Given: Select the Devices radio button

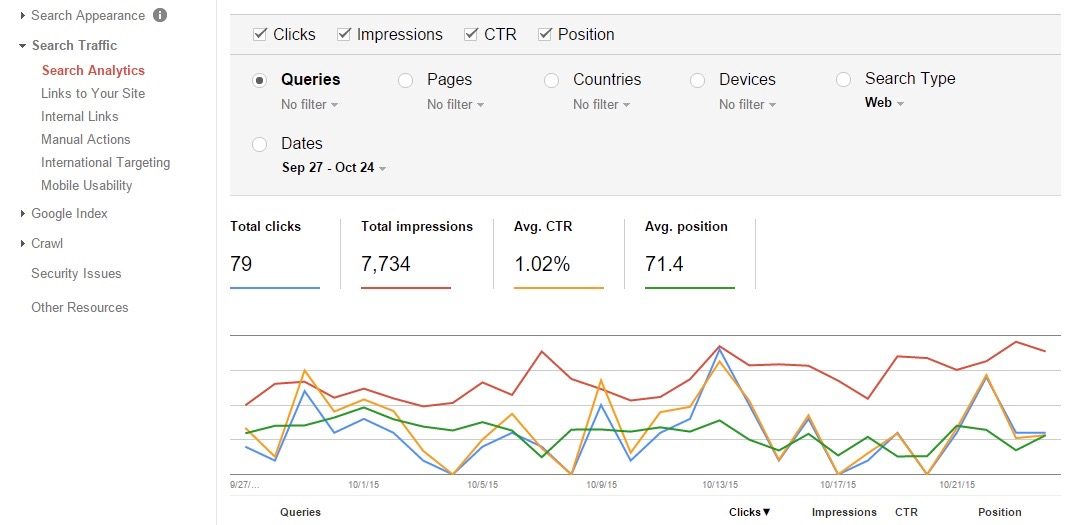Looking at the screenshot, I should tap(697, 81).
